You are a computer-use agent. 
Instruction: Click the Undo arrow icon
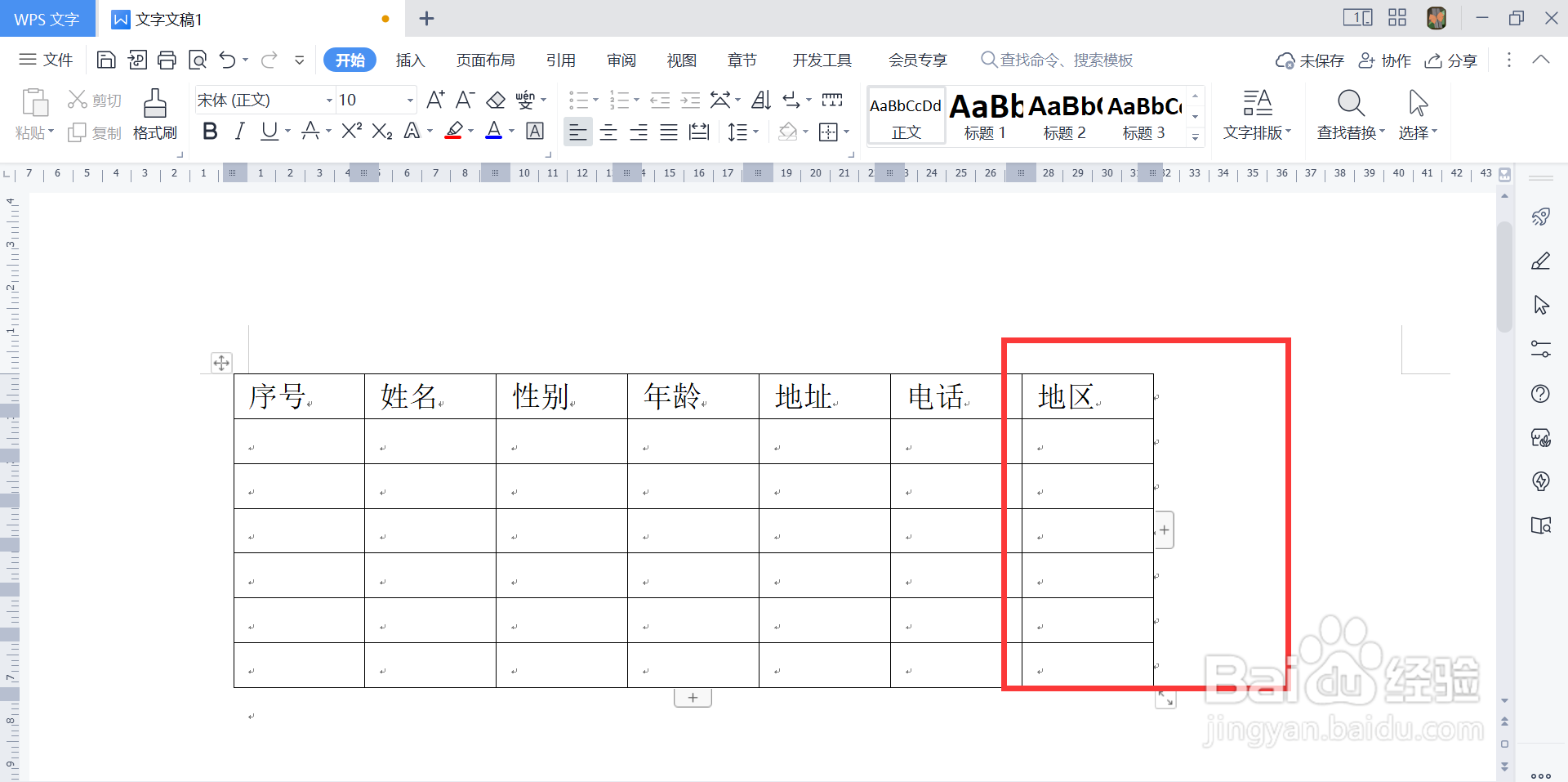tap(227, 60)
